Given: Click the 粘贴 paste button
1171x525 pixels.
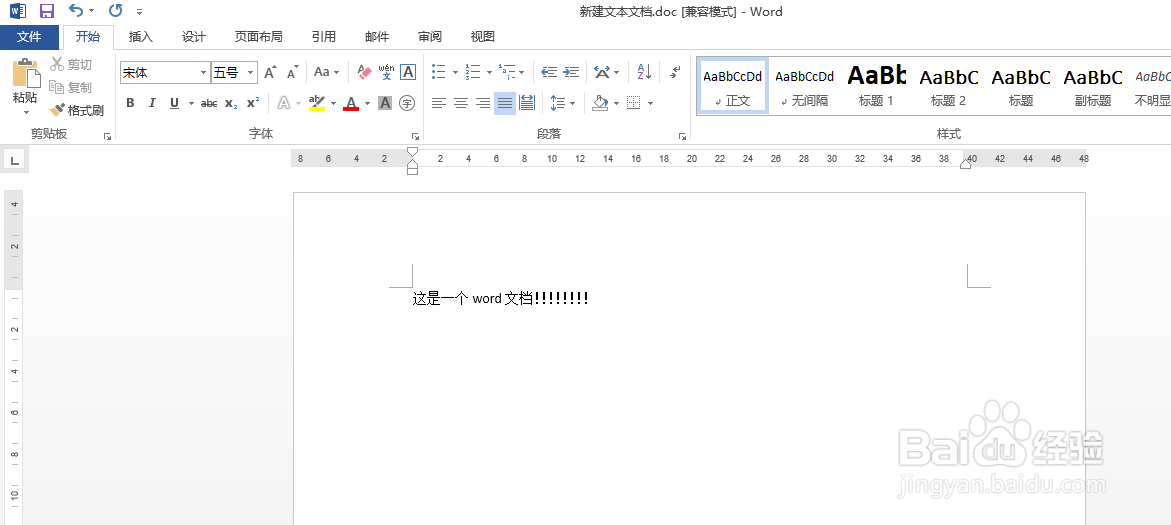Looking at the screenshot, I should pos(25,81).
